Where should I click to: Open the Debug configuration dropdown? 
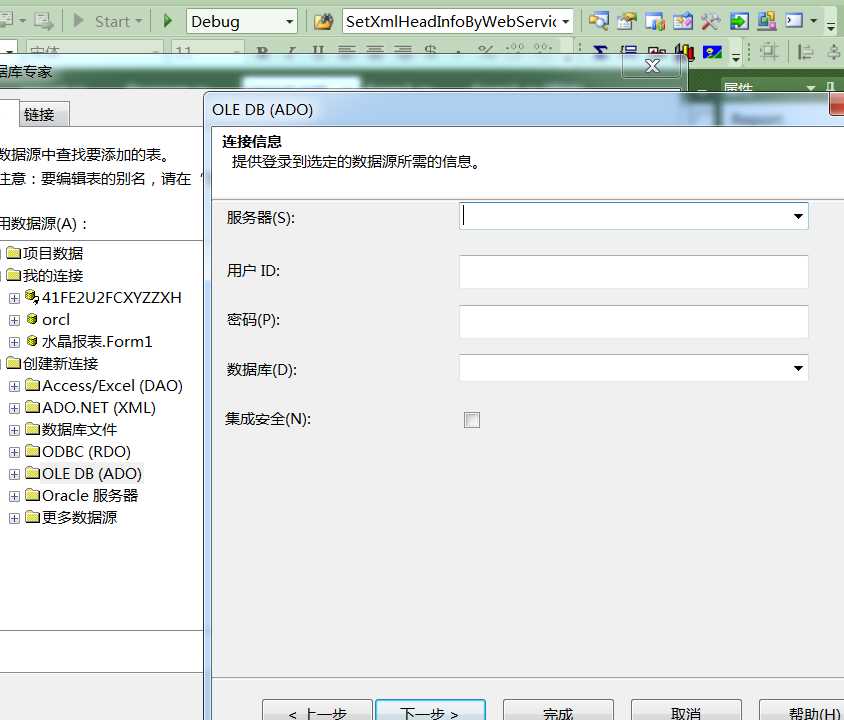click(290, 22)
